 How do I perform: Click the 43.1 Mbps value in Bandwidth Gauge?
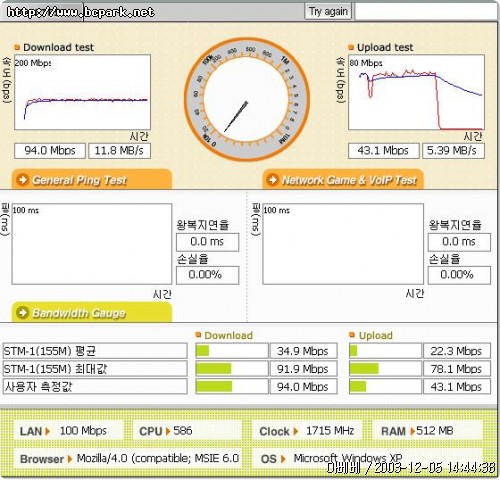457,387
